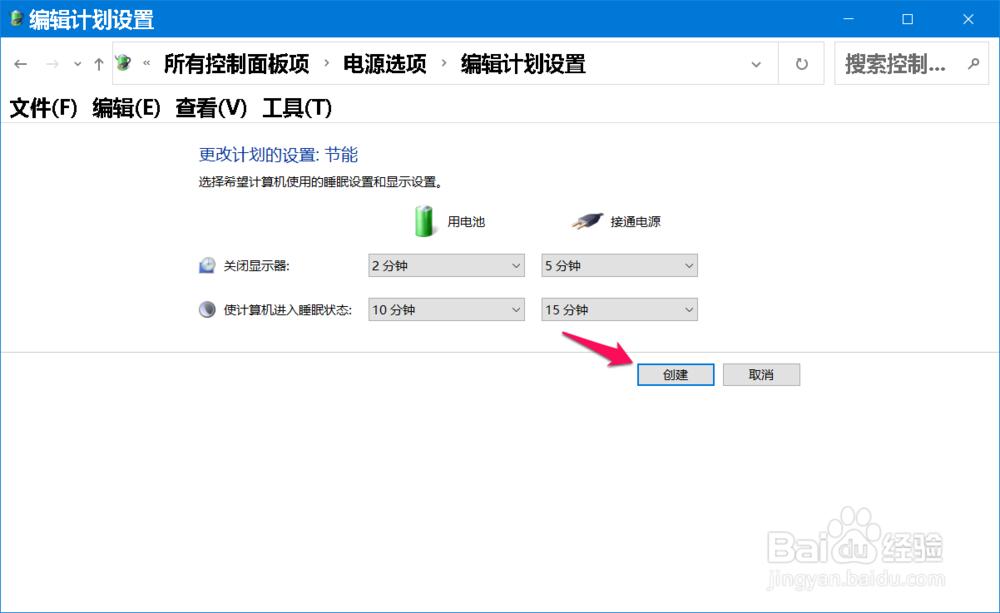Click the forward navigation arrow

[x=52, y=64]
